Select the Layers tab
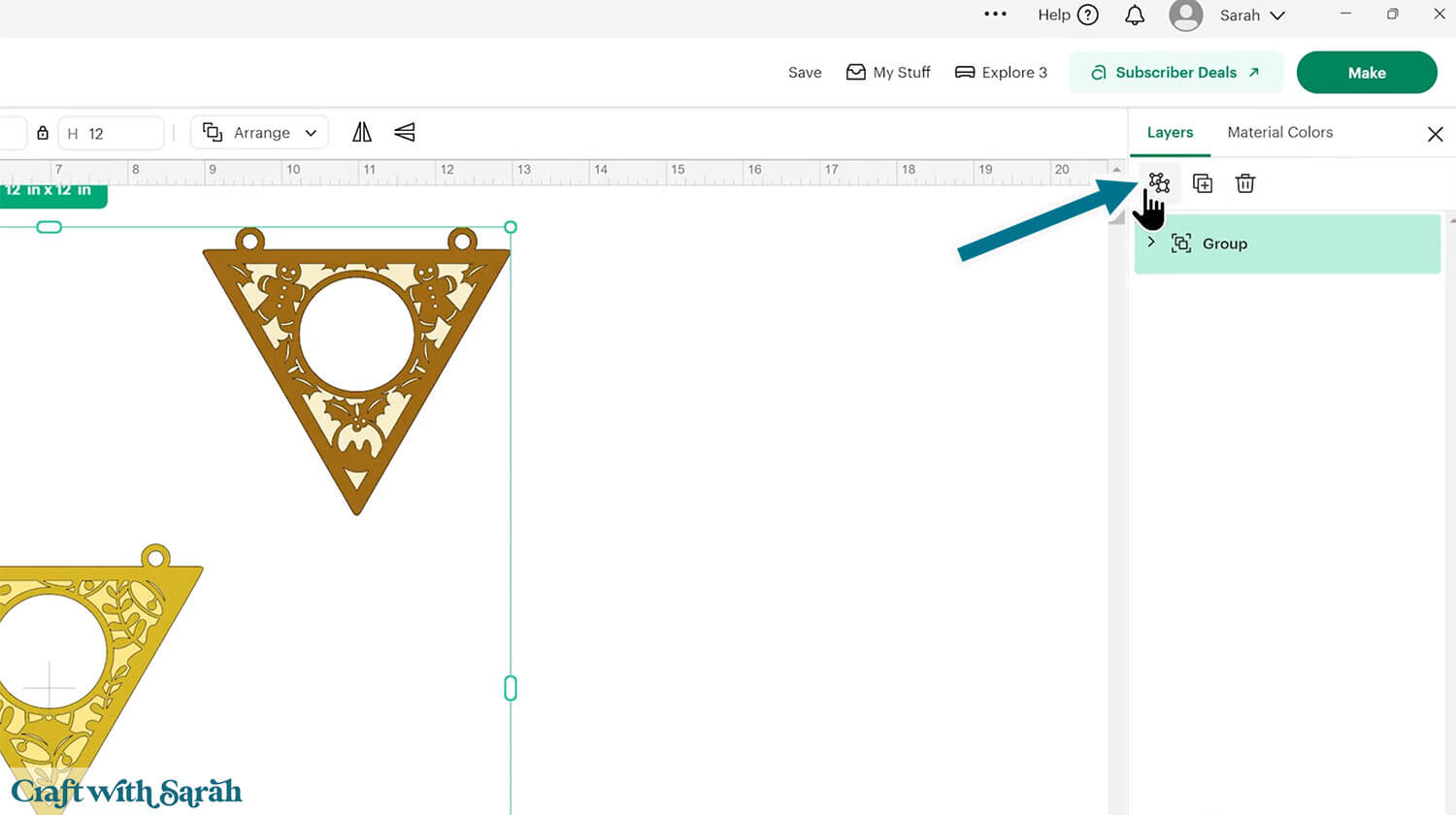Viewport: 1456px width, 815px height. coord(1170,132)
